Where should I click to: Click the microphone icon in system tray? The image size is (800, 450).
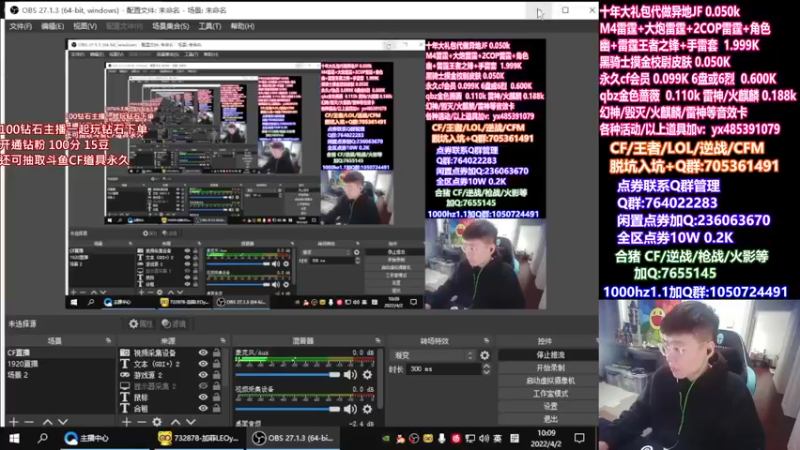[442, 438]
